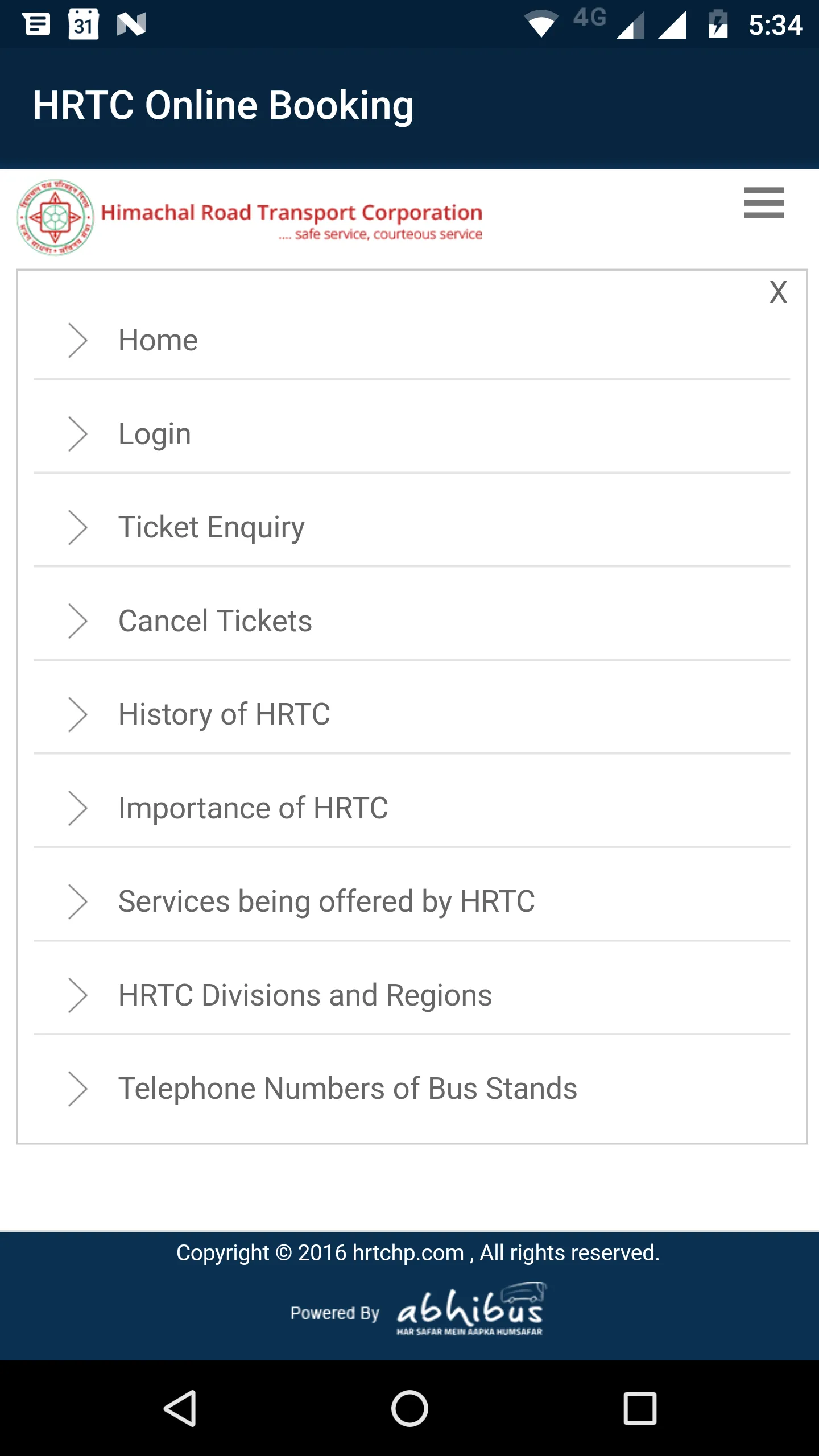Tap the chevron arrow next to Home
The width and height of the screenshot is (819, 1456).
(77, 341)
